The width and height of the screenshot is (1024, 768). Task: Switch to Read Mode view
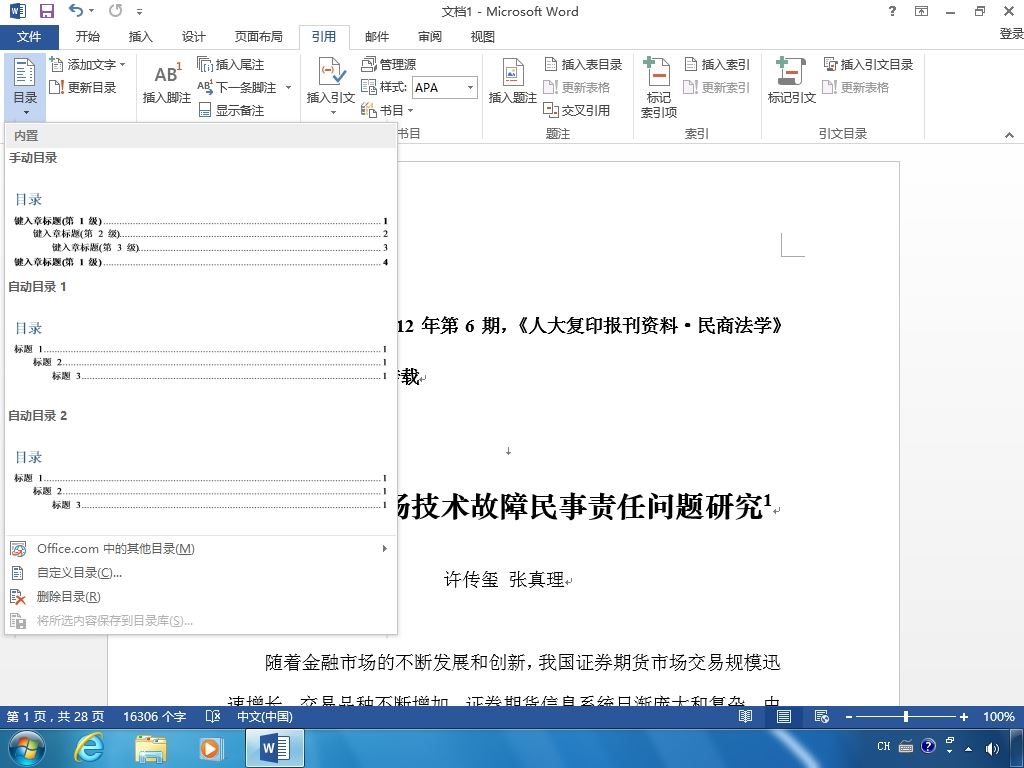[x=745, y=716]
